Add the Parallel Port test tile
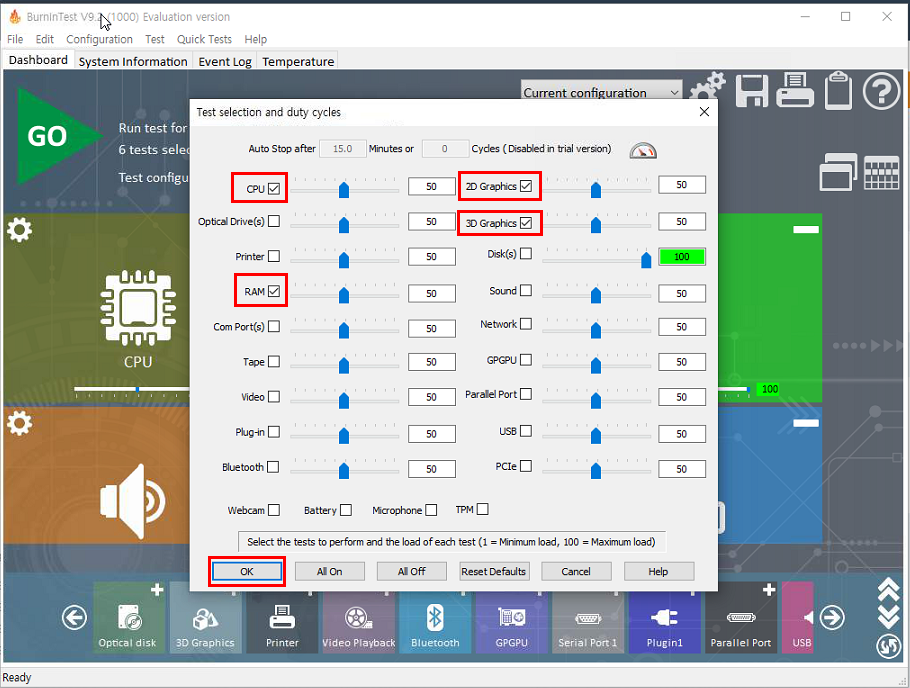The width and height of the screenshot is (910, 688). click(769, 590)
